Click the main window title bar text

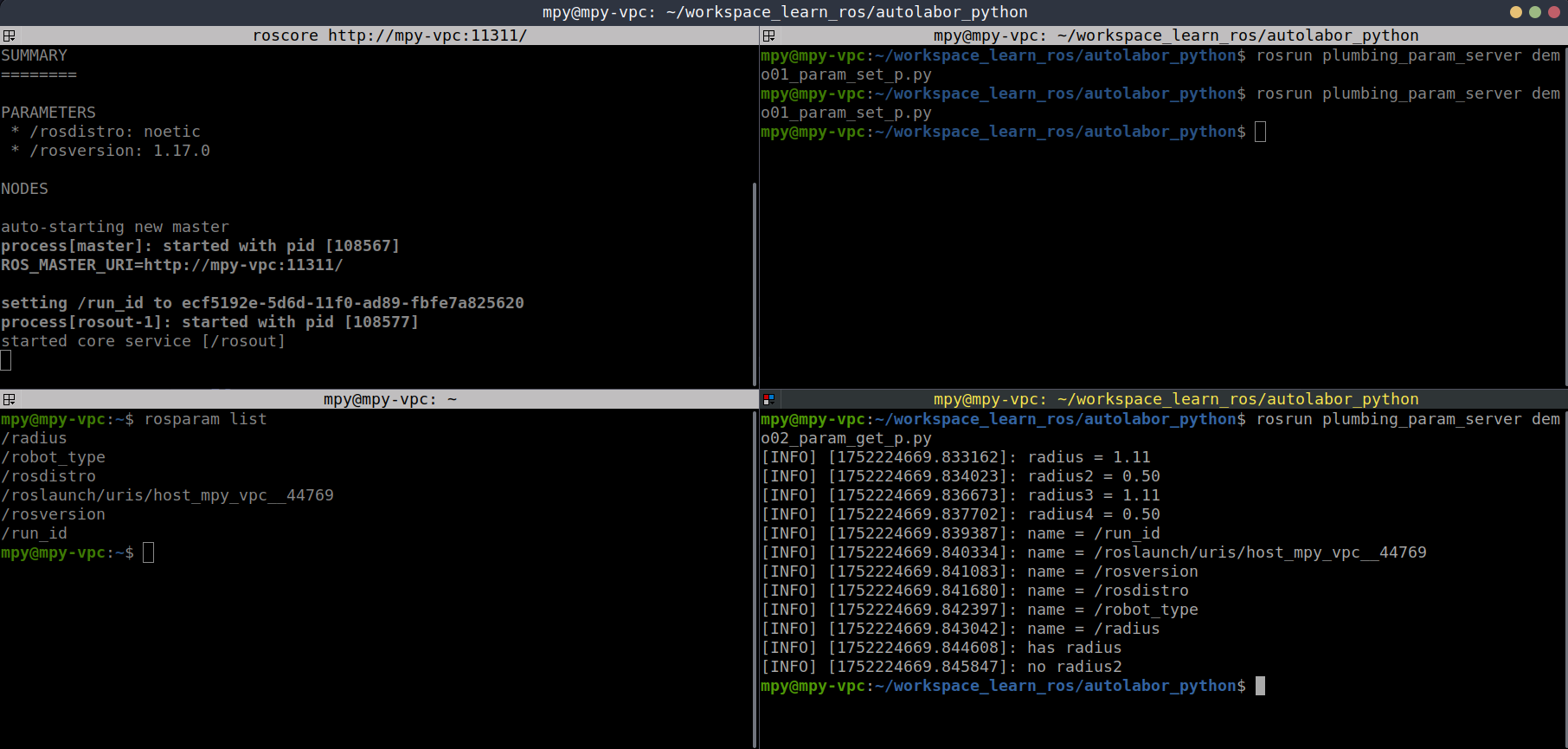coord(784,12)
